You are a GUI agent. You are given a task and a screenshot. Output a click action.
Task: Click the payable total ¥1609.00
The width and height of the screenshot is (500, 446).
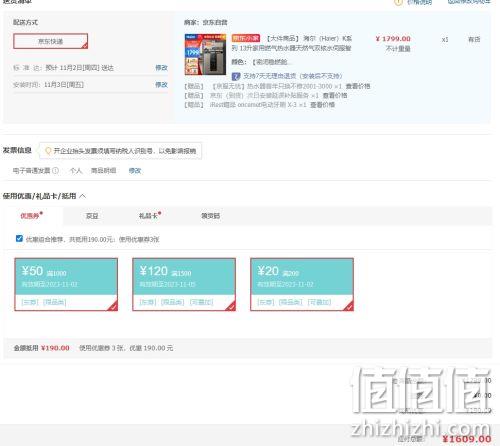tap(467, 439)
